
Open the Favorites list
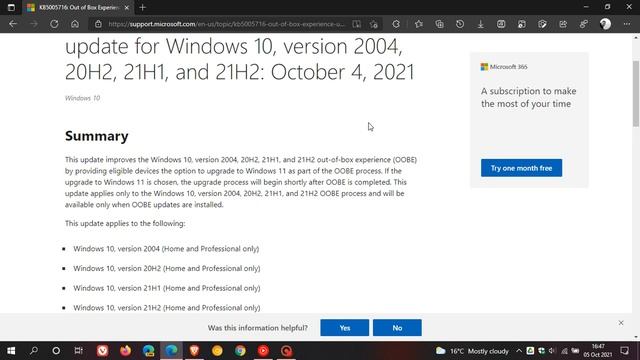(x=419, y=24)
